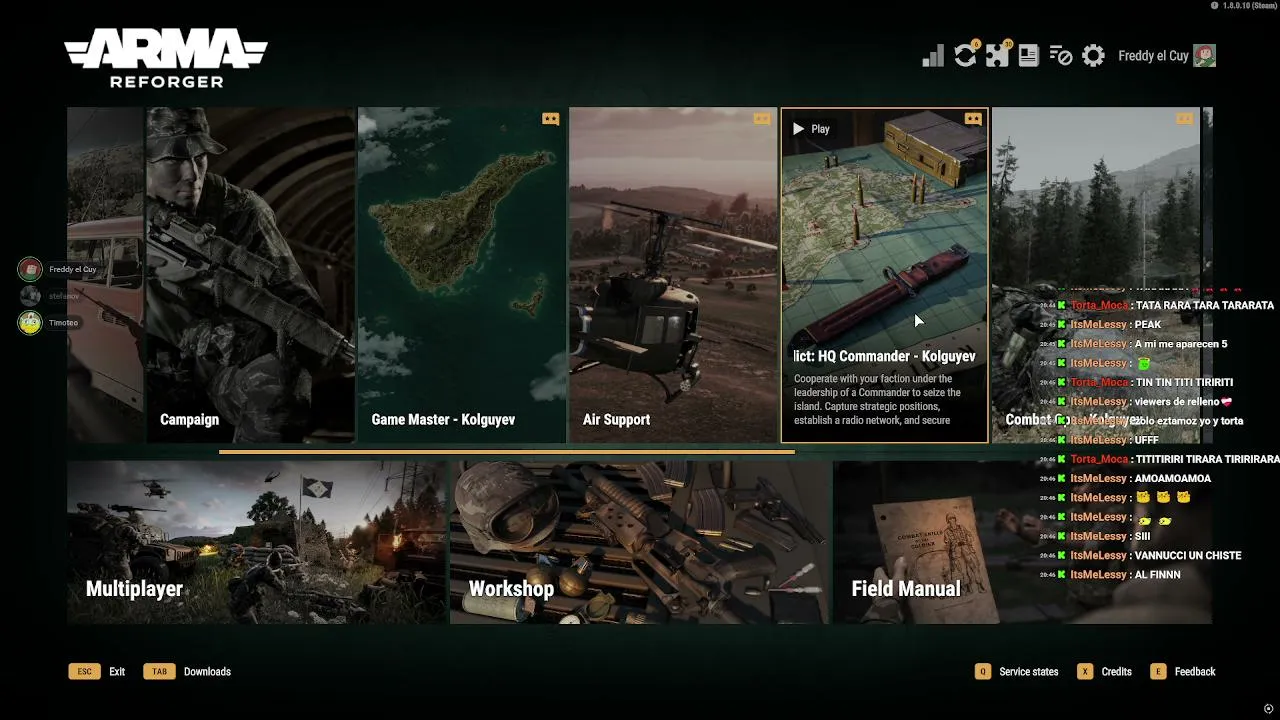Click chat message 'TIN TIN TITI TIRIRITI'
The width and height of the screenshot is (1280, 720).
pyautogui.click(x=1184, y=382)
